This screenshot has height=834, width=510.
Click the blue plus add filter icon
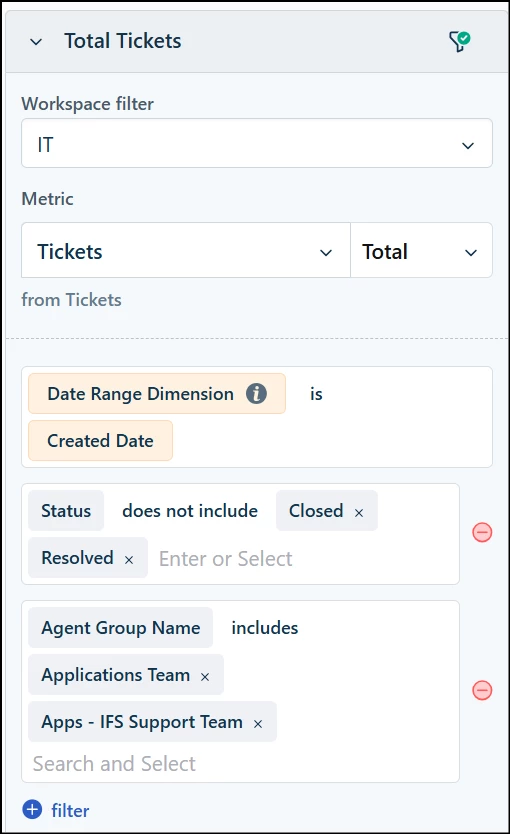32,810
